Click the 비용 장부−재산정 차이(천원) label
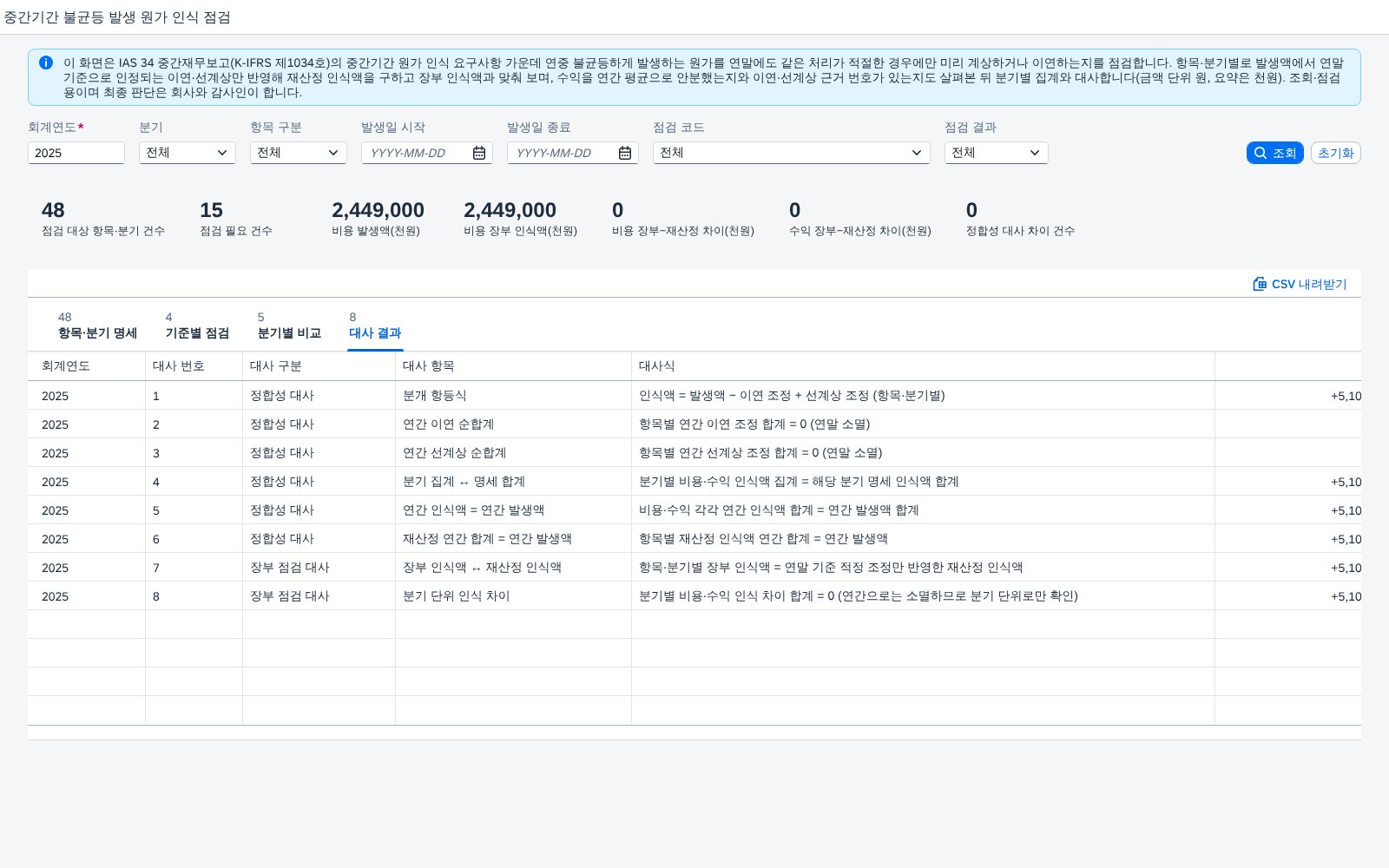Viewport: 1389px width, 868px height. click(x=682, y=231)
